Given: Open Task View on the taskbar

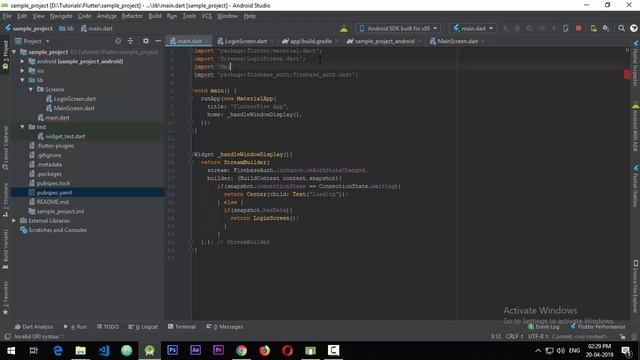Looking at the screenshot, I should (34, 351).
